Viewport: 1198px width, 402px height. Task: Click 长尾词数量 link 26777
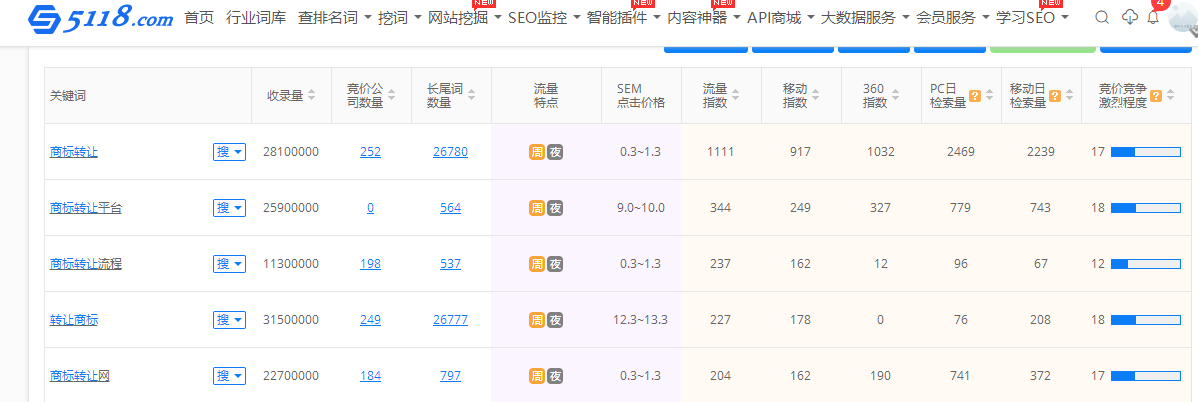pyautogui.click(x=450, y=319)
